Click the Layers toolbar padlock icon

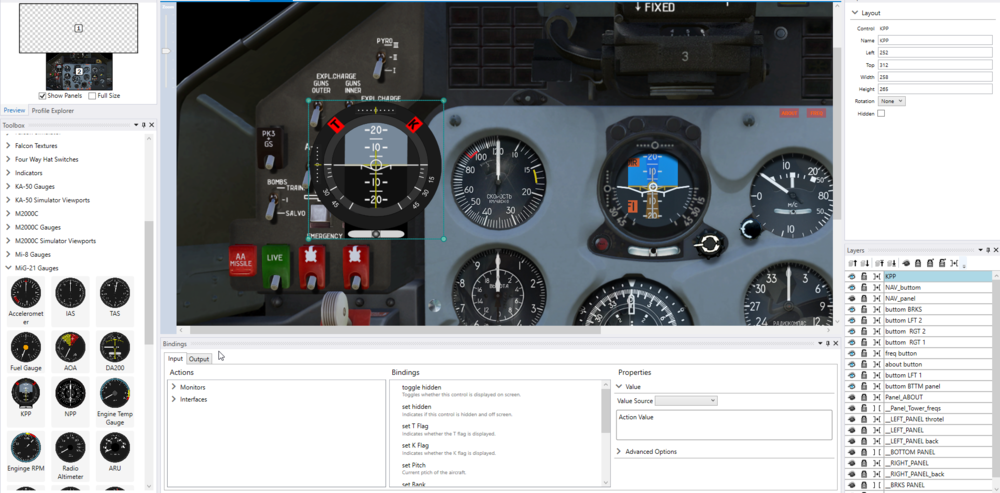(x=918, y=263)
